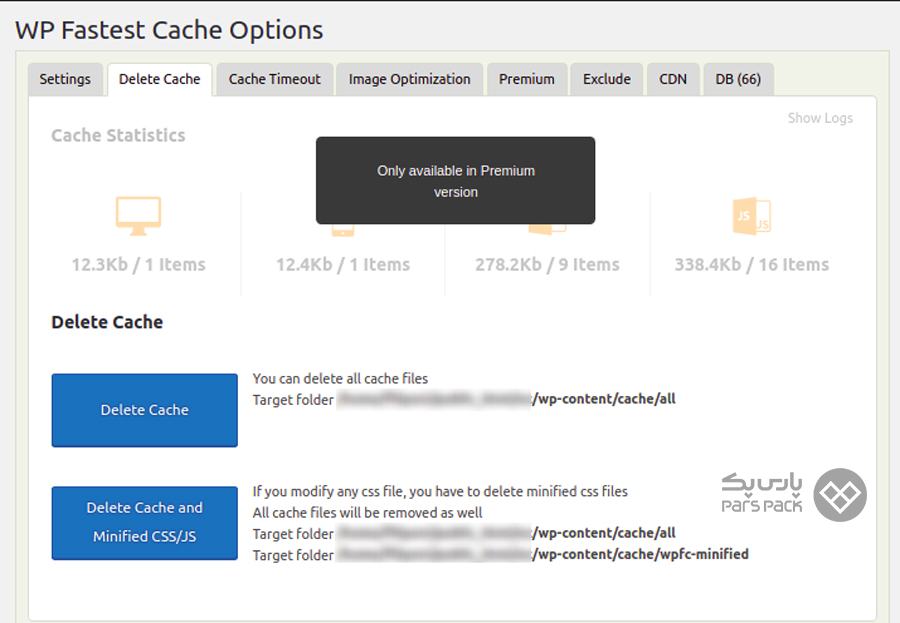Viewport: 900px width, 623px height.
Task: Click the Cache Statistics heading
Action: pos(118,136)
